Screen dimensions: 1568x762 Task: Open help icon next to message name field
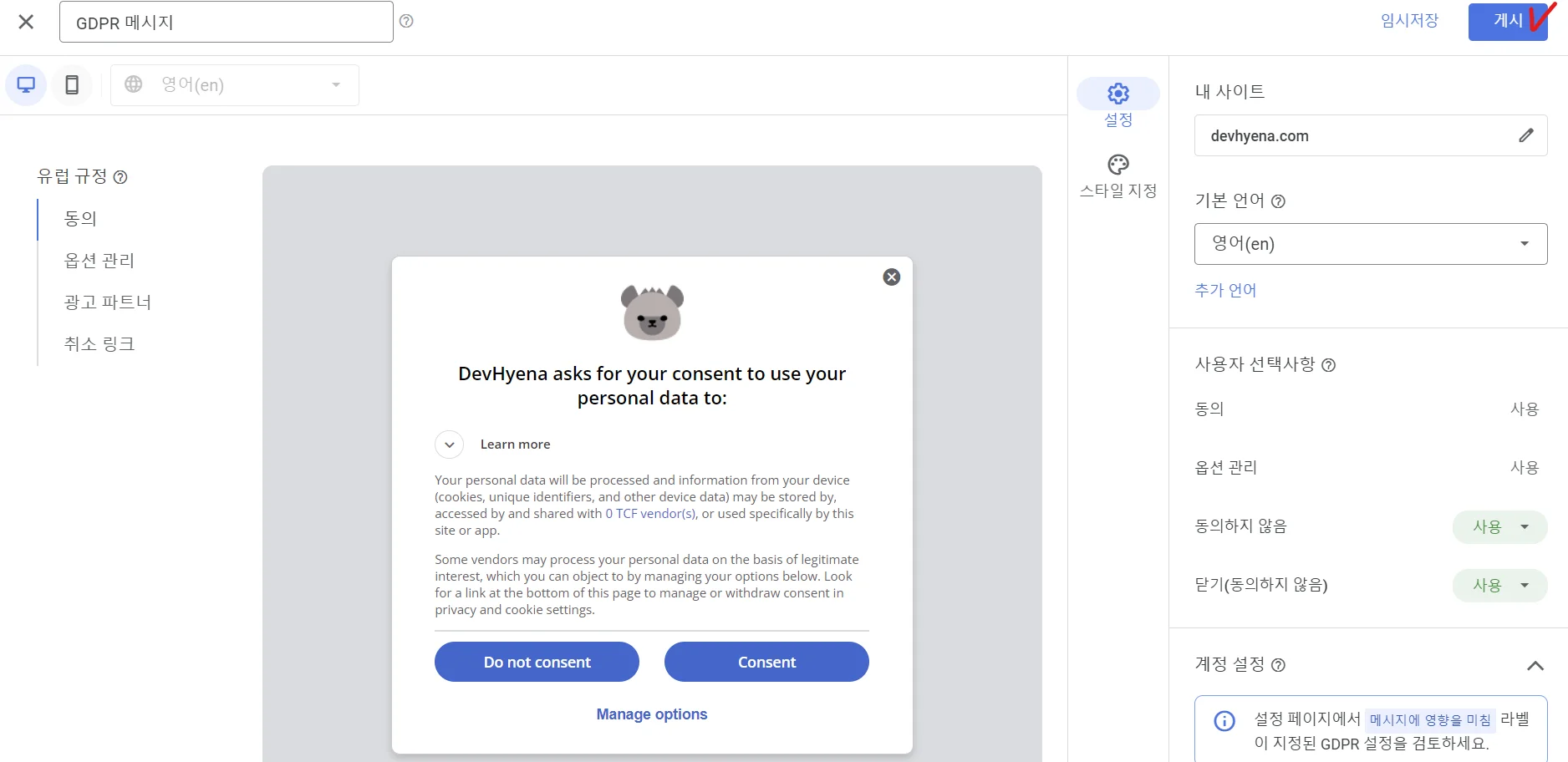coord(406,21)
